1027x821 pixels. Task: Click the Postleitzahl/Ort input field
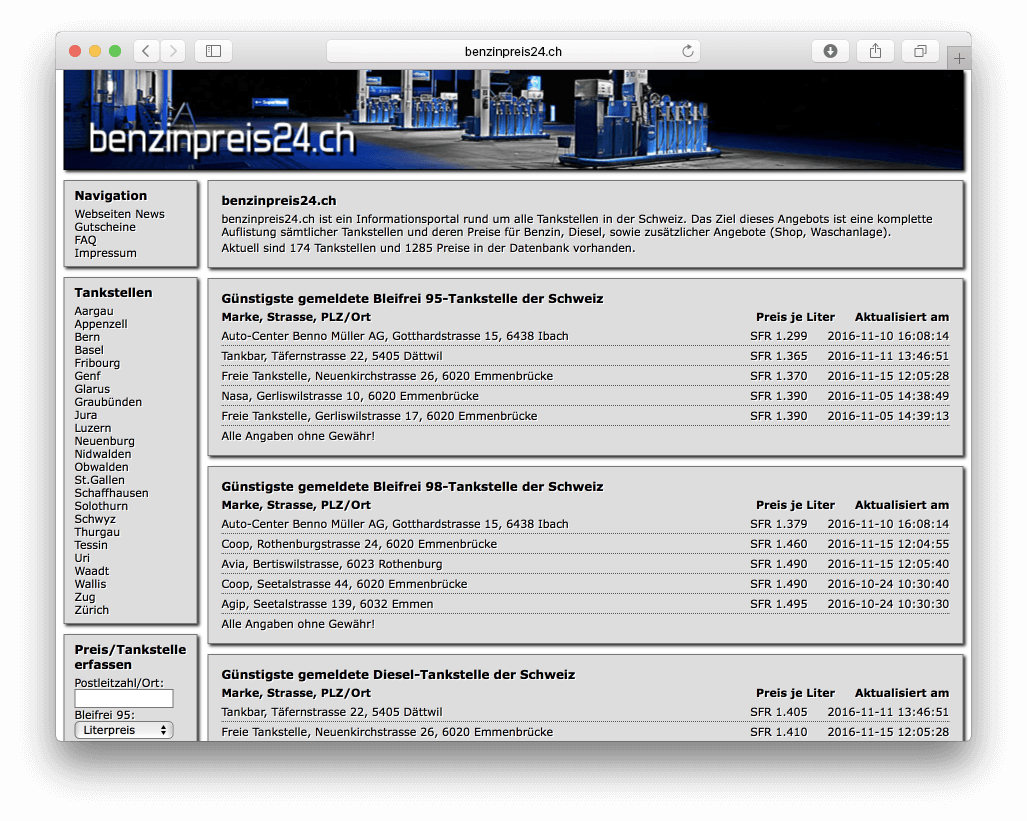(124, 698)
